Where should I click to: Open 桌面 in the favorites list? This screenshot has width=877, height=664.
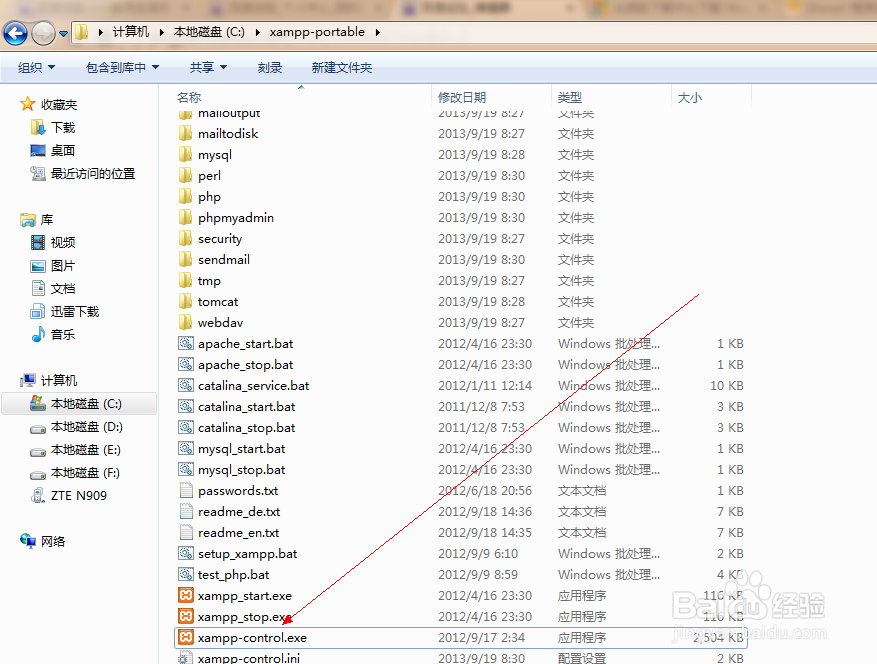53,150
